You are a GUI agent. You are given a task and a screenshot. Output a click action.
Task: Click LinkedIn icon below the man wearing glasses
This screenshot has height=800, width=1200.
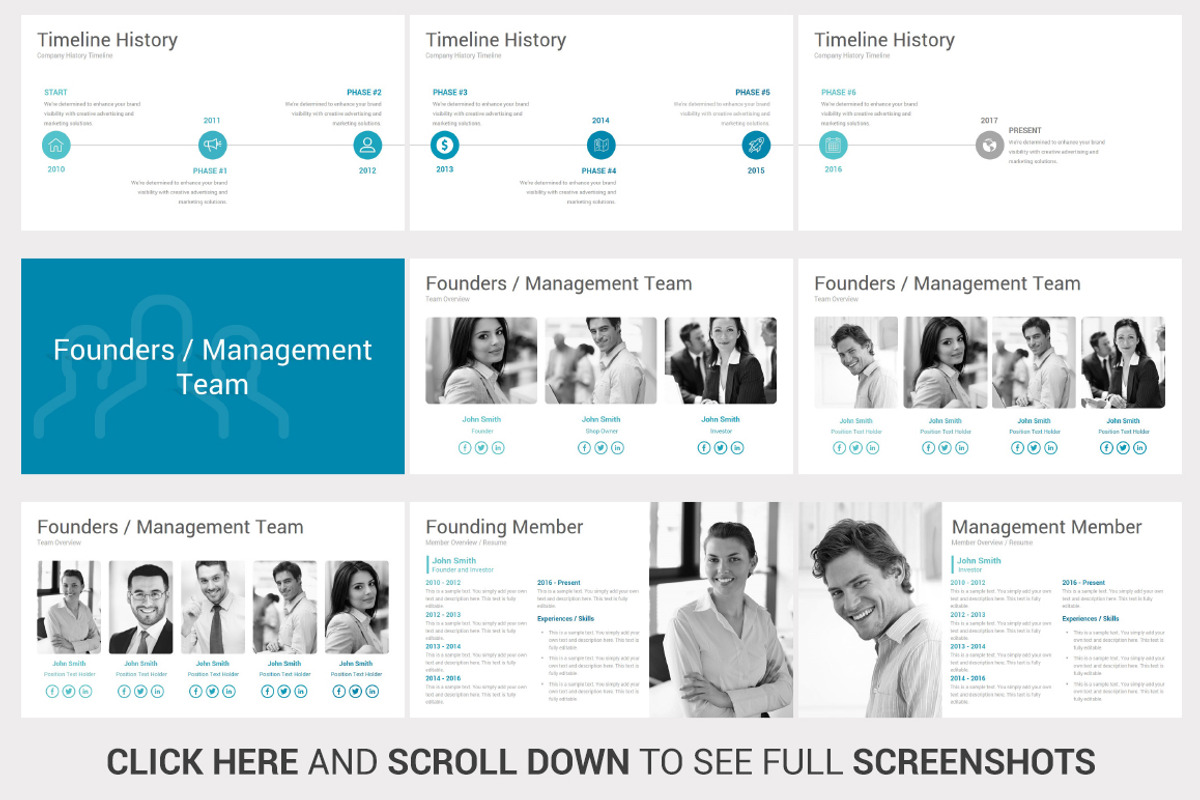pyautogui.click(x=157, y=691)
